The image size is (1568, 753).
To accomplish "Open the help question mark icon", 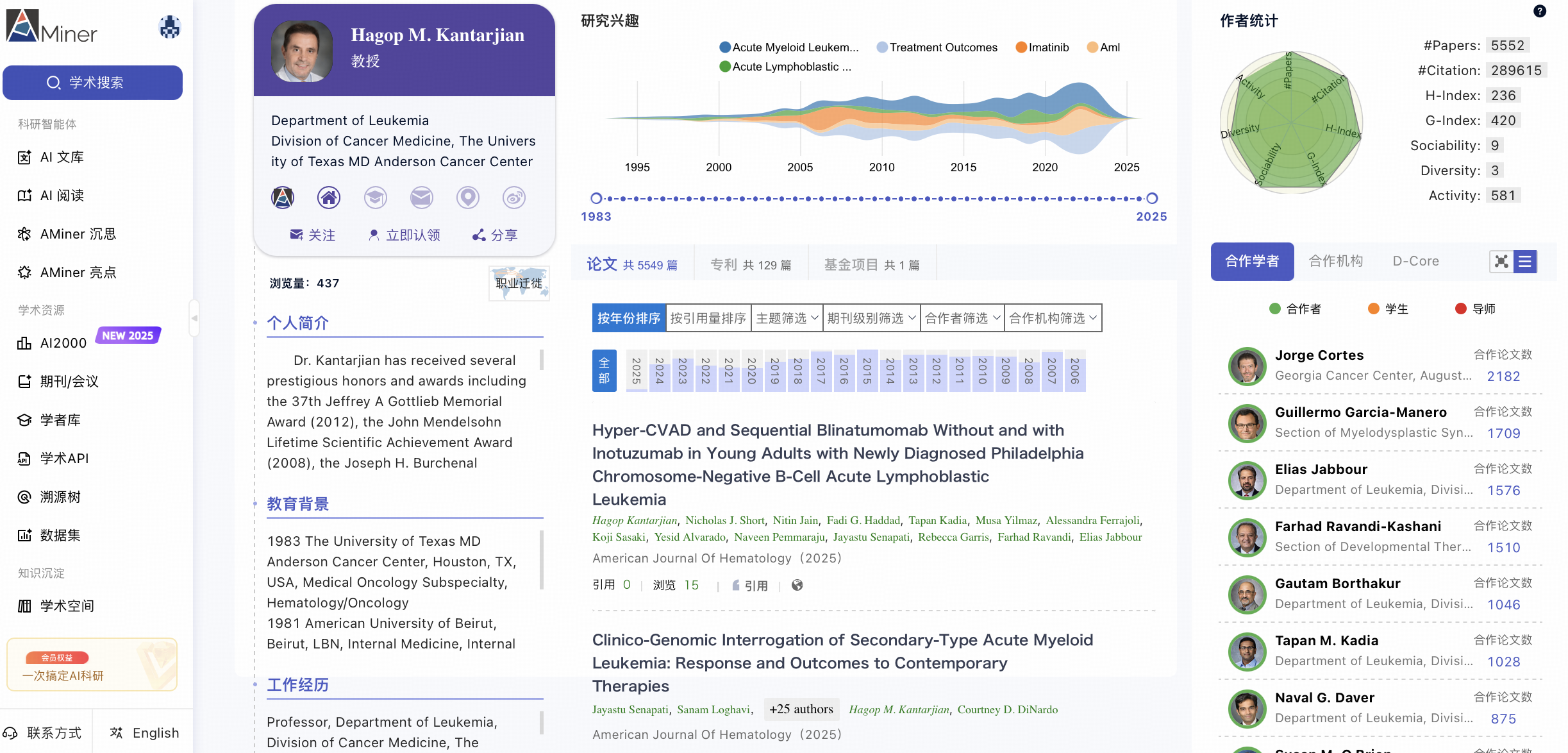I will 1539,11.
